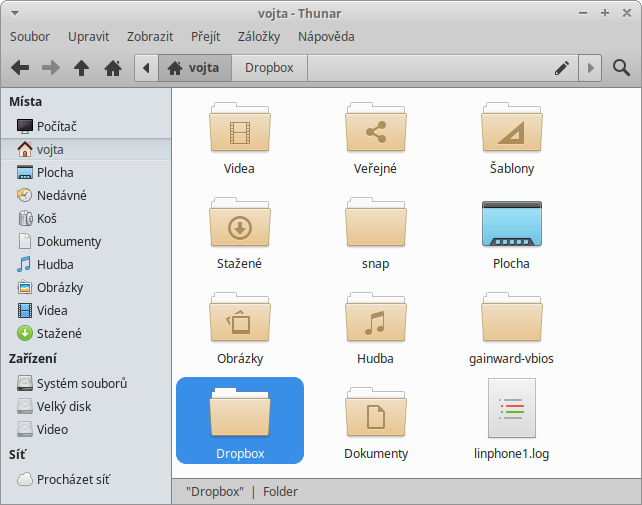The width and height of the screenshot is (642, 505).
Task: Select the Videa folder icon in file view
Action: 240,128
